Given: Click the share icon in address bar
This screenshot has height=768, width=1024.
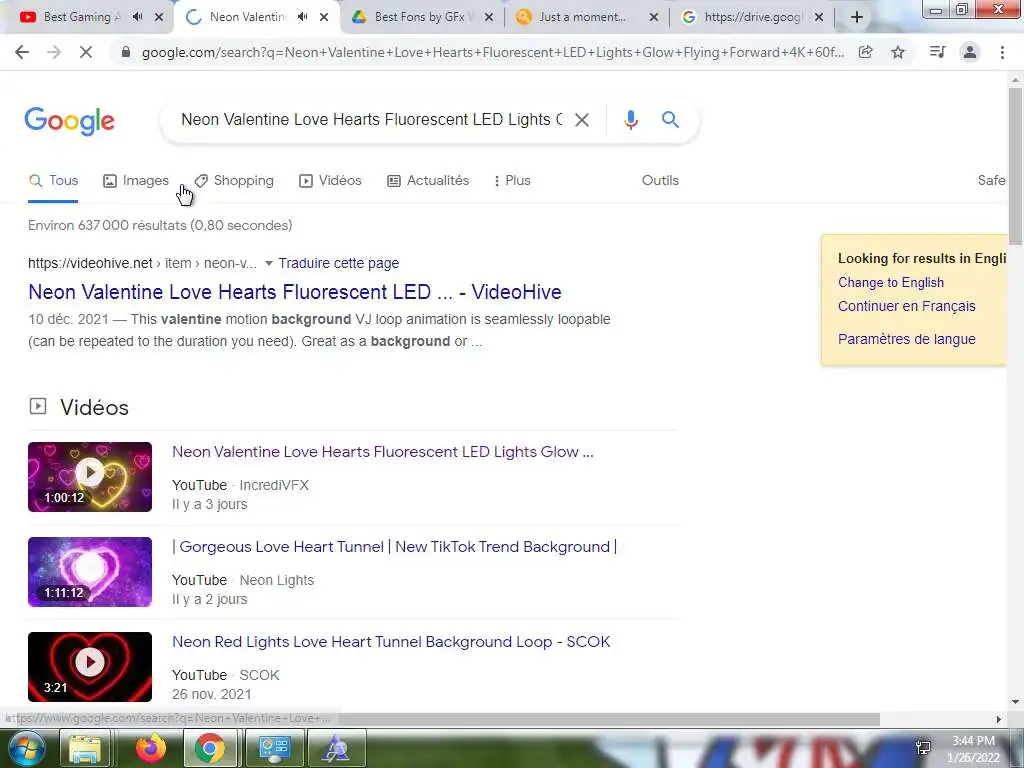Looking at the screenshot, I should click(866, 52).
